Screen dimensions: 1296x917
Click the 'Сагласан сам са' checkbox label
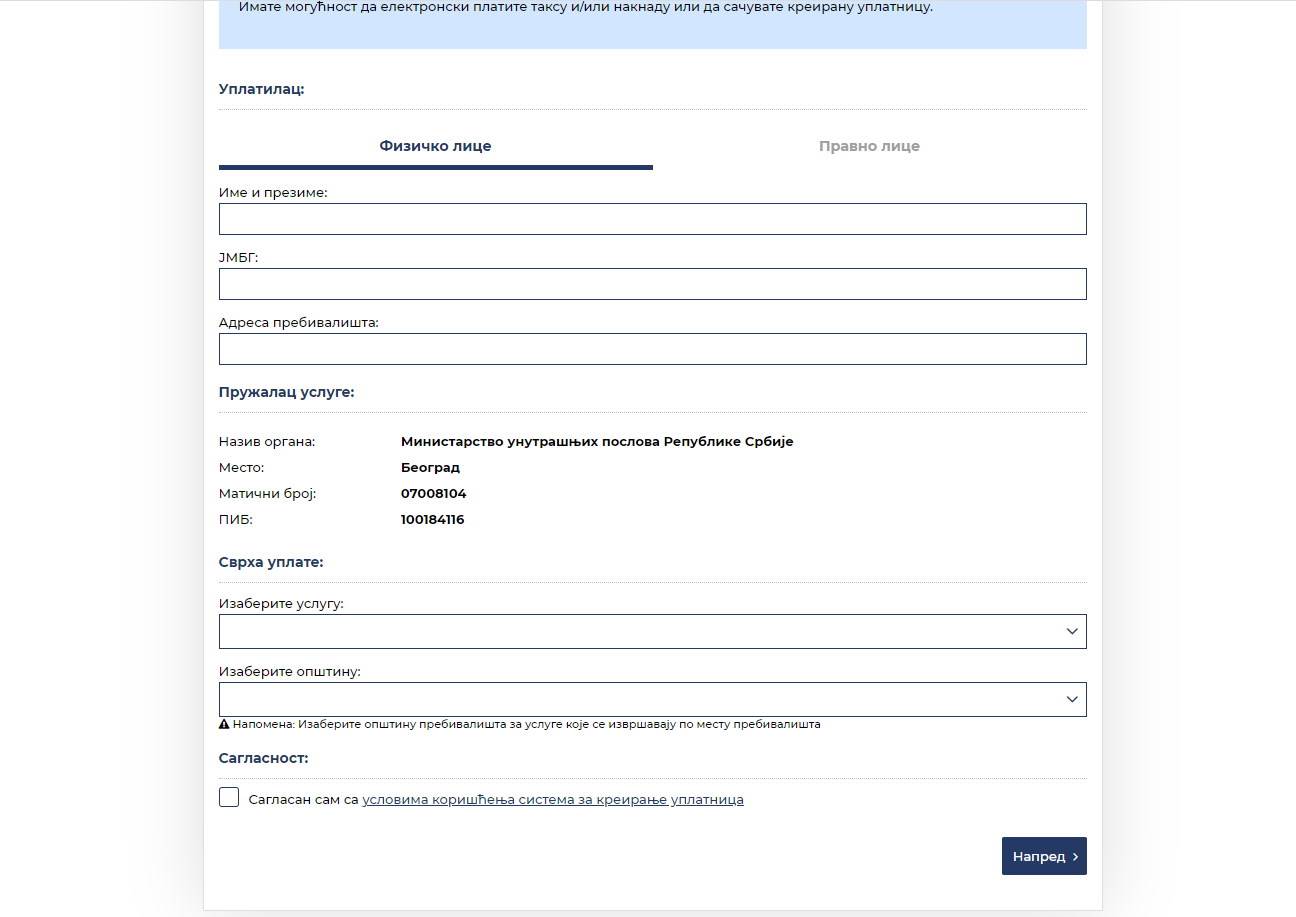point(303,800)
